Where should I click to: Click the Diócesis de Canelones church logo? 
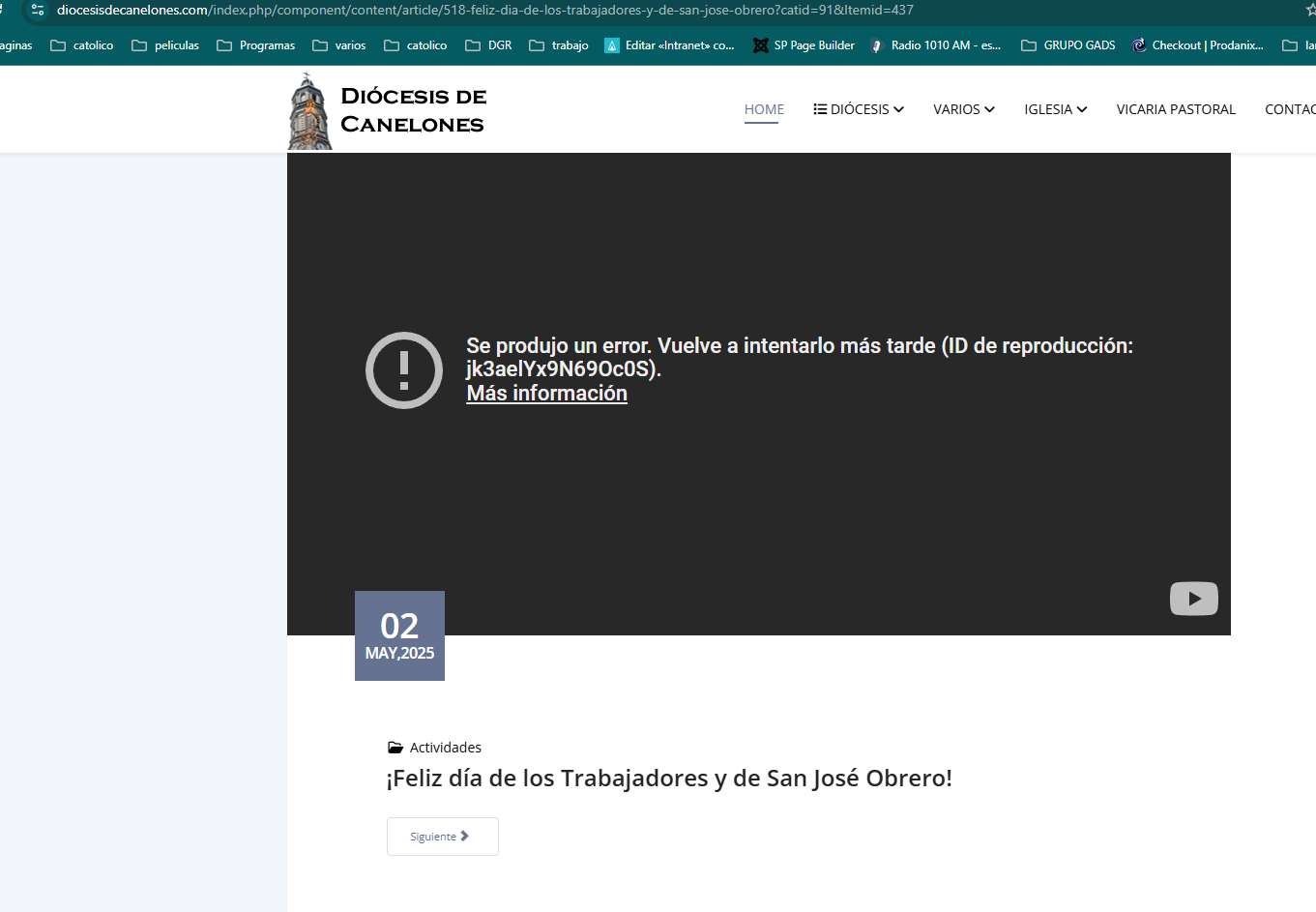coord(309,111)
